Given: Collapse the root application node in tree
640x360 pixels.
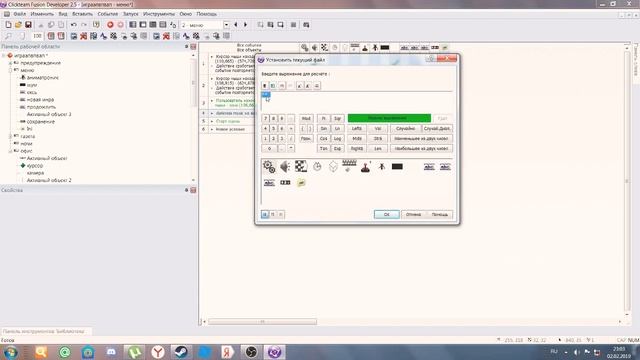Looking at the screenshot, I should 4,56.
